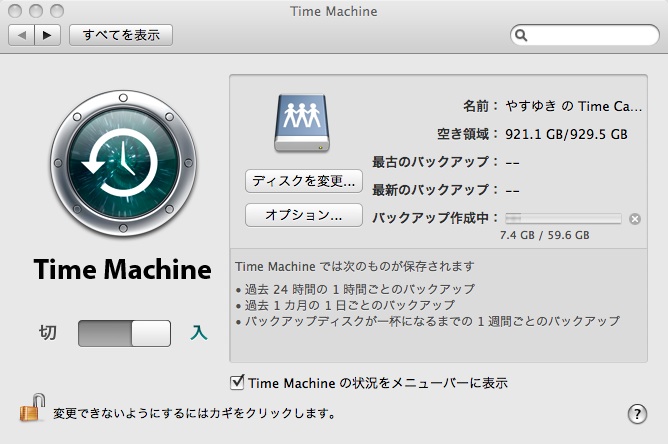Click the 入 label beside the switch
668x444 pixels.
(x=199, y=333)
